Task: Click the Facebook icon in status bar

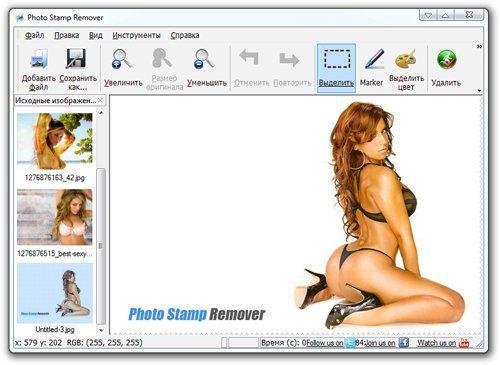Action: [x=403, y=343]
